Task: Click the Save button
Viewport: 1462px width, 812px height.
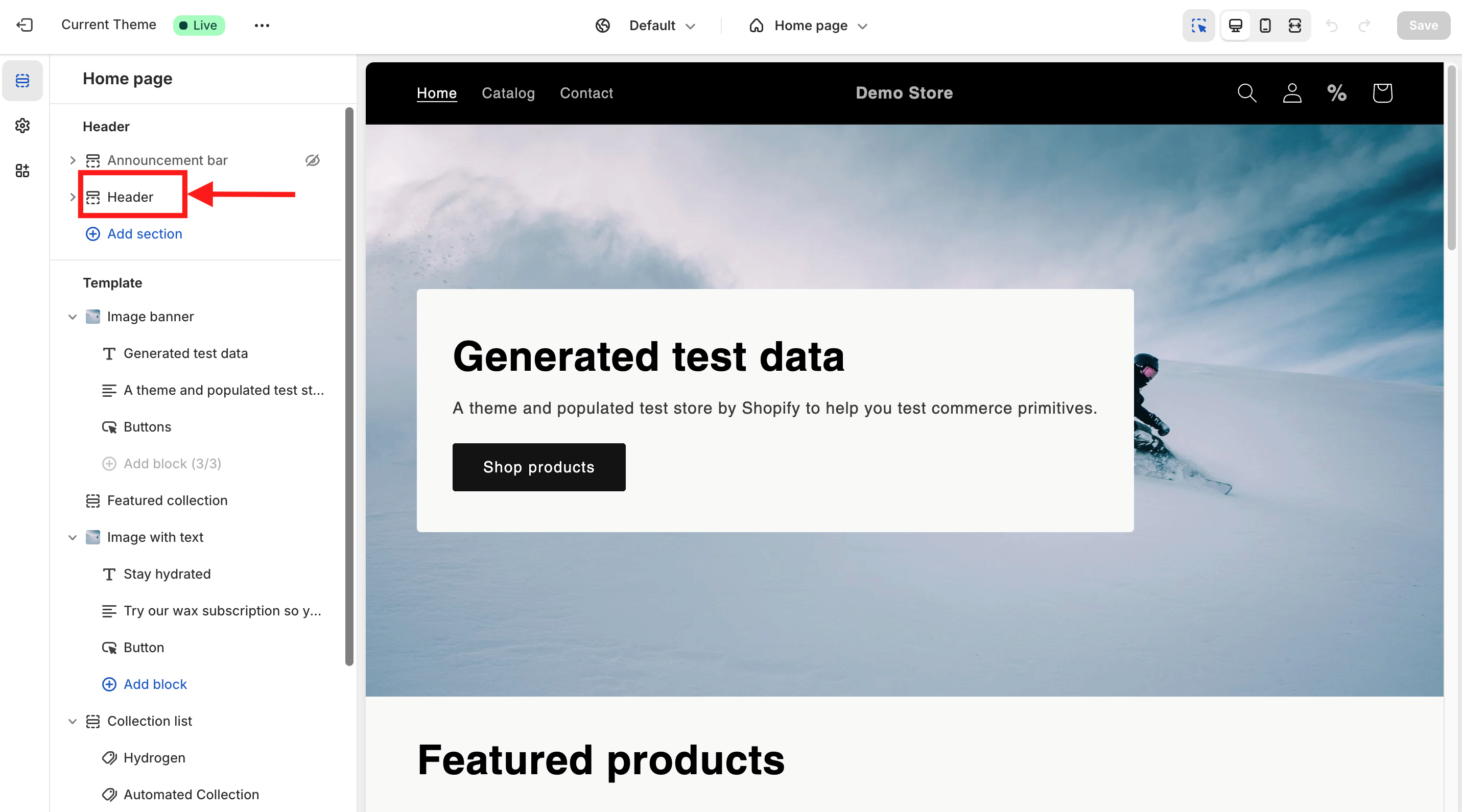Action: pos(1423,26)
